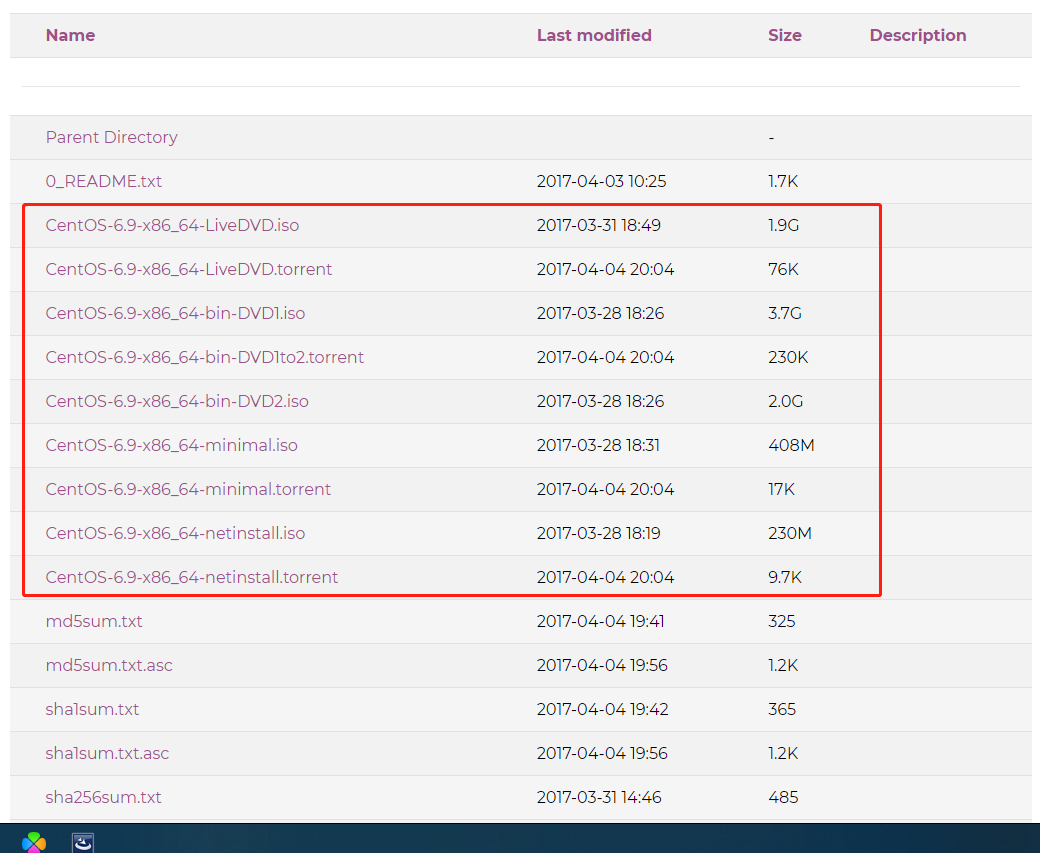This screenshot has height=853, width=1040.
Task: Select the 325 size of md5sum.txt
Action: tap(781, 622)
